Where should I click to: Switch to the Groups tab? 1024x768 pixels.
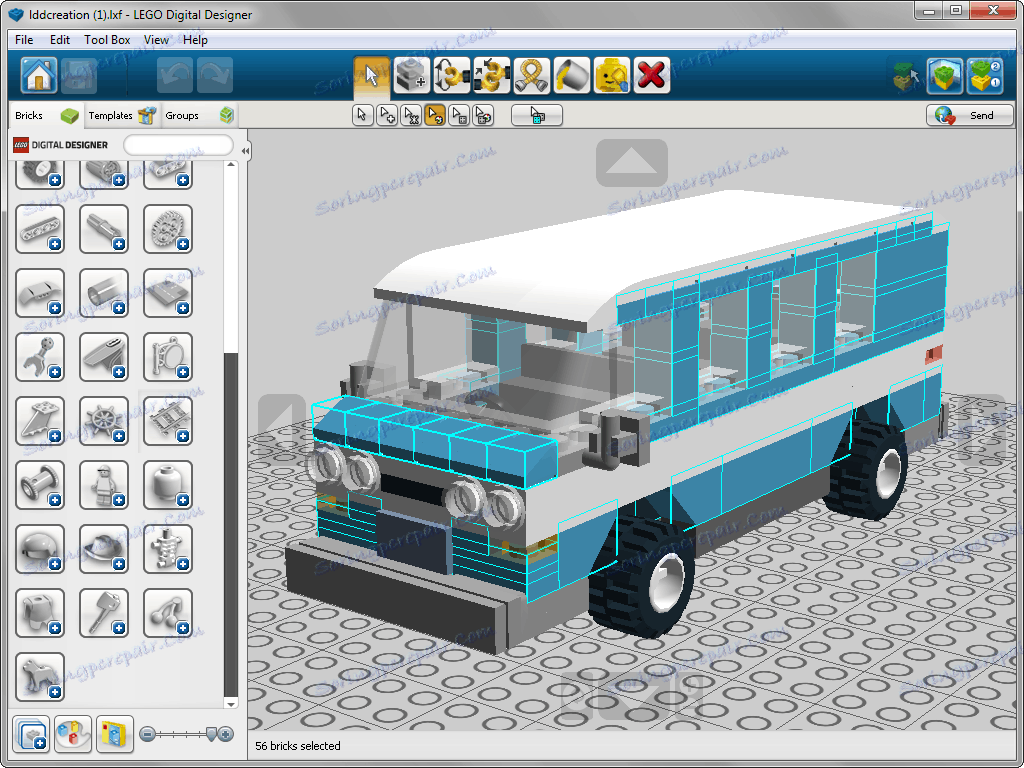click(x=199, y=116)
